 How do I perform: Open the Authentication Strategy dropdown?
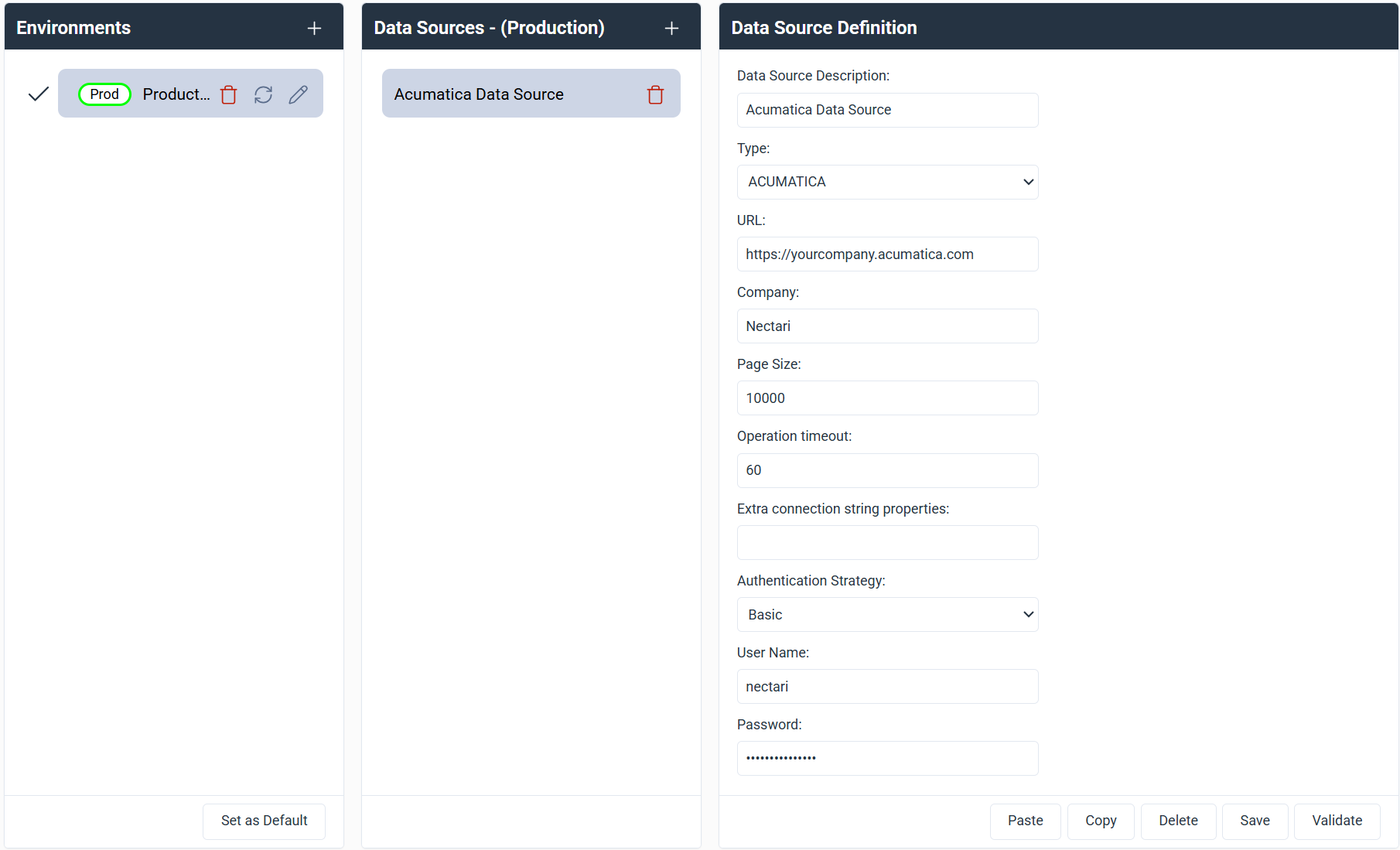point(886,614)
